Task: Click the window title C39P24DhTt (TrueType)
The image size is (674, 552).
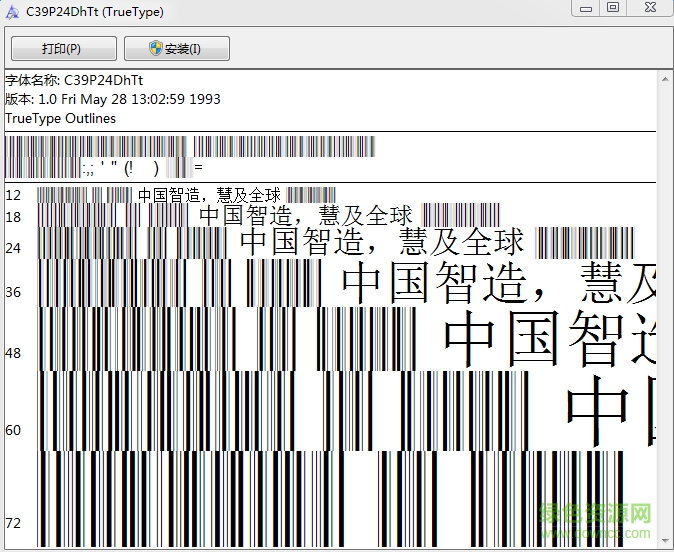Action: click(x=95, y=12)
